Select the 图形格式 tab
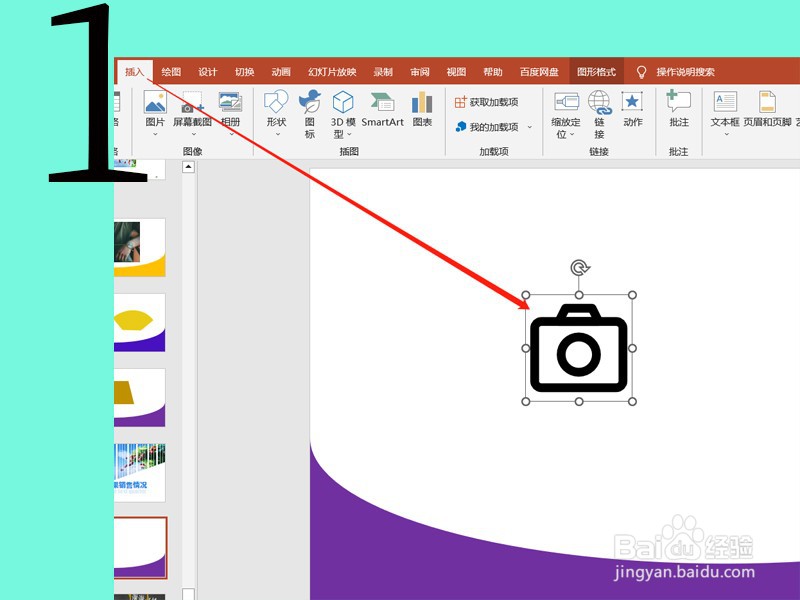 click(x=596, y=72)
